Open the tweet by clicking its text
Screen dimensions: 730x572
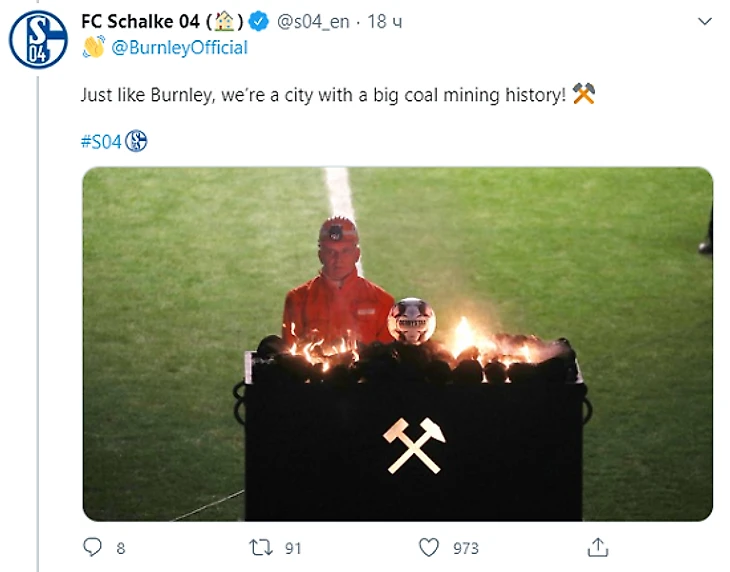pyautogui.click(x=320, y=96)
